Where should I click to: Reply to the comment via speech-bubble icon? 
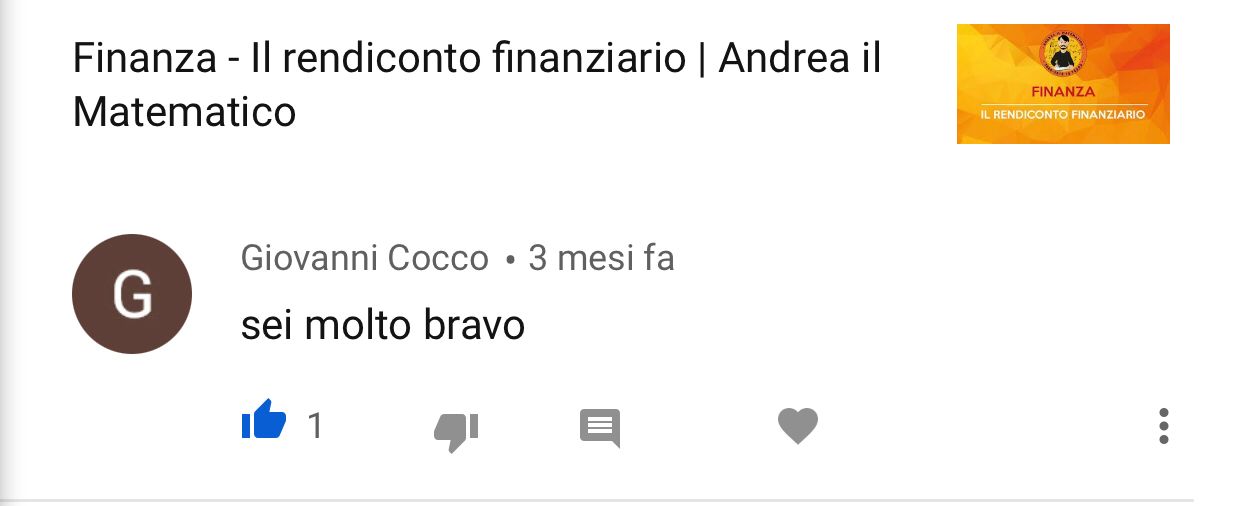pyautogui.click(x=600, y=428)
